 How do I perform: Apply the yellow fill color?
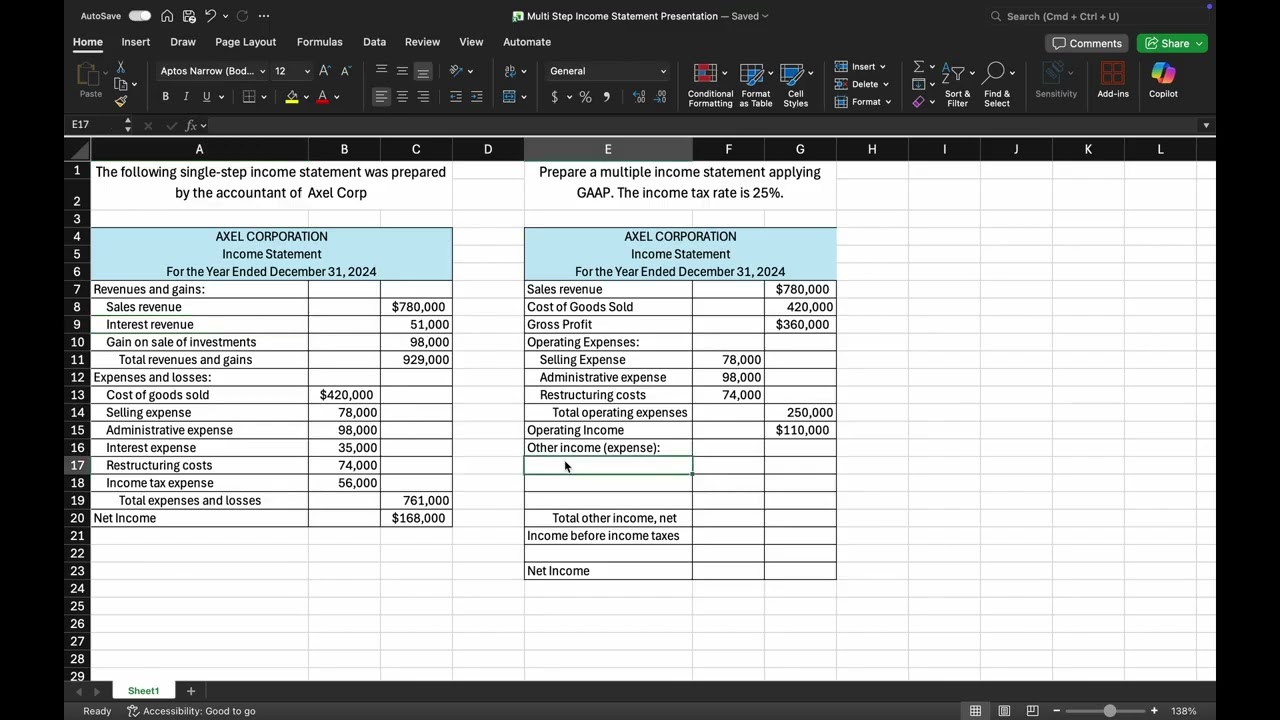point(292,97)
